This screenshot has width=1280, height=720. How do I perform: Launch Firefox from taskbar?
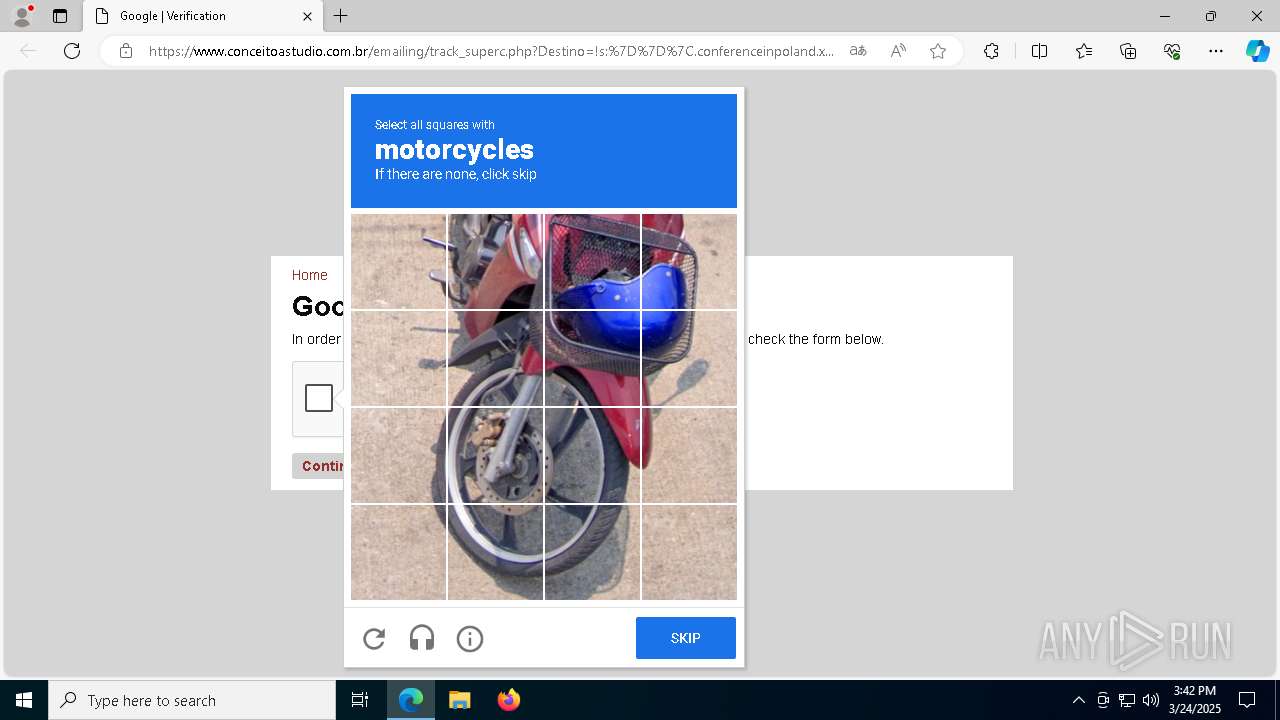click(x=508, y=700)
